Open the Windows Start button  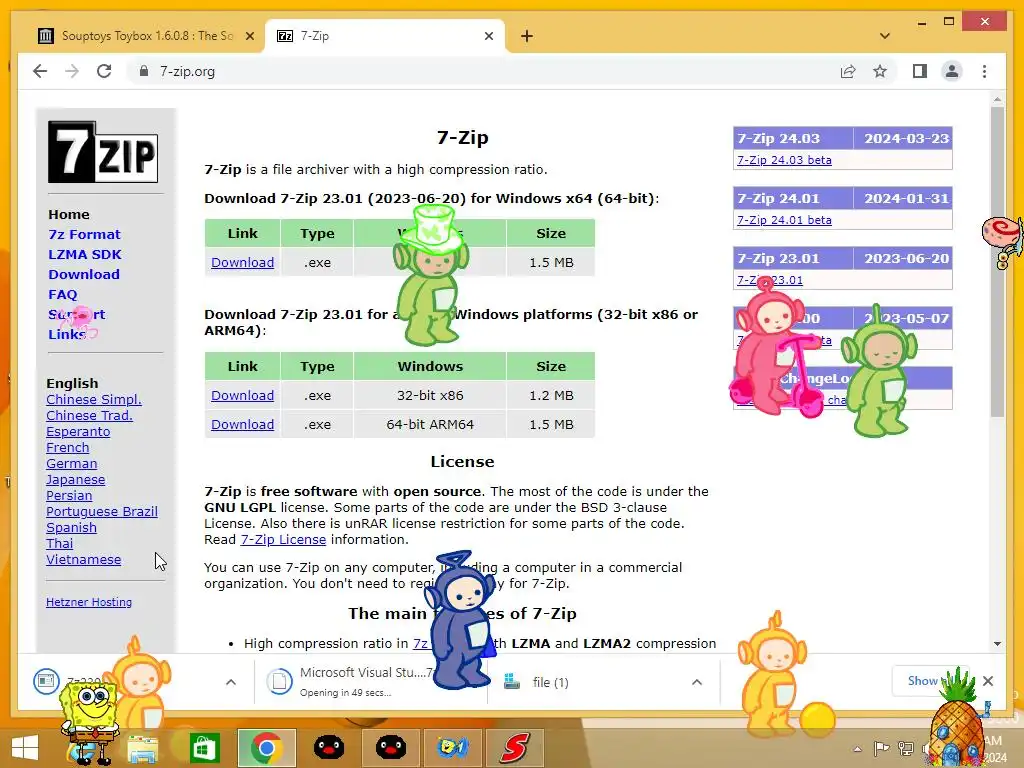[25, 748]
